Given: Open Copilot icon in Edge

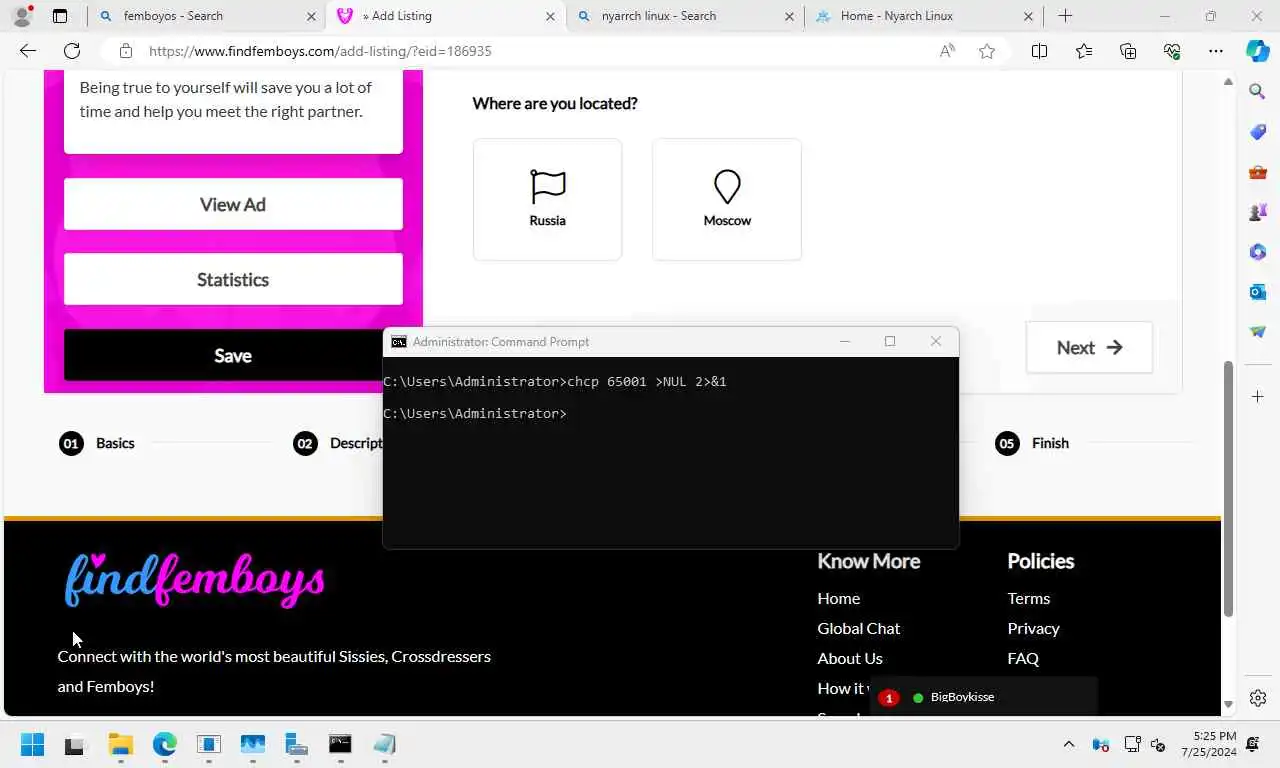Looking at the screenshot, I should click(x=1257, y=51).
